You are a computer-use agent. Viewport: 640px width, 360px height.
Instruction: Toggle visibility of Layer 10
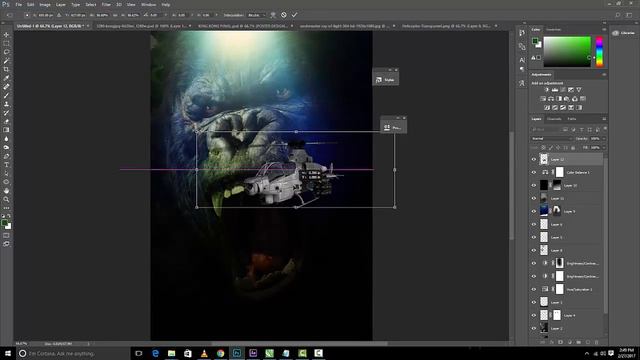pyautogui.click(x=533, y=186)
